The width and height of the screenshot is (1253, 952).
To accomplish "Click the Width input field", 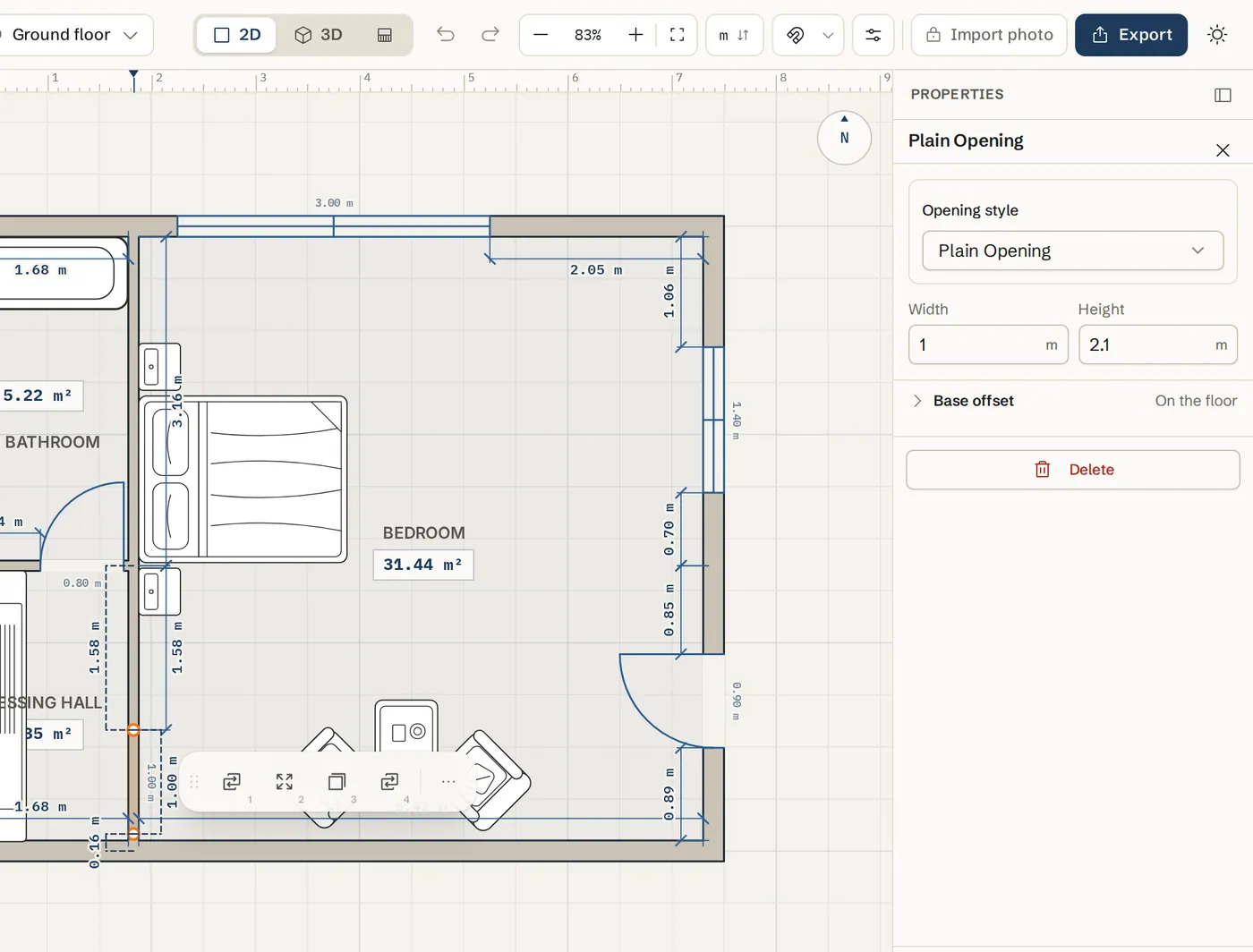I will (988, 344).
